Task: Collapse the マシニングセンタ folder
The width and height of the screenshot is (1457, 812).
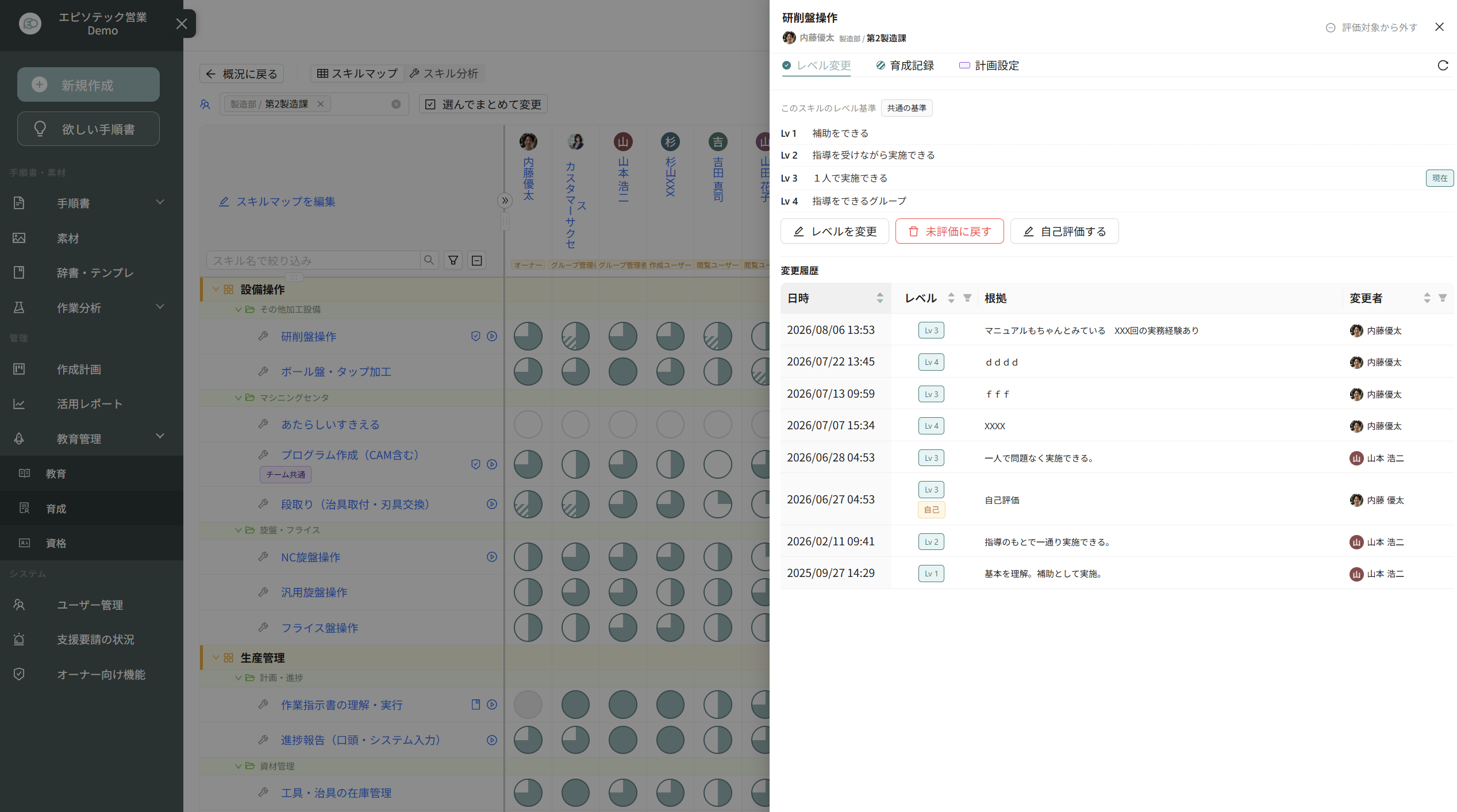Action: pos(239,398)
